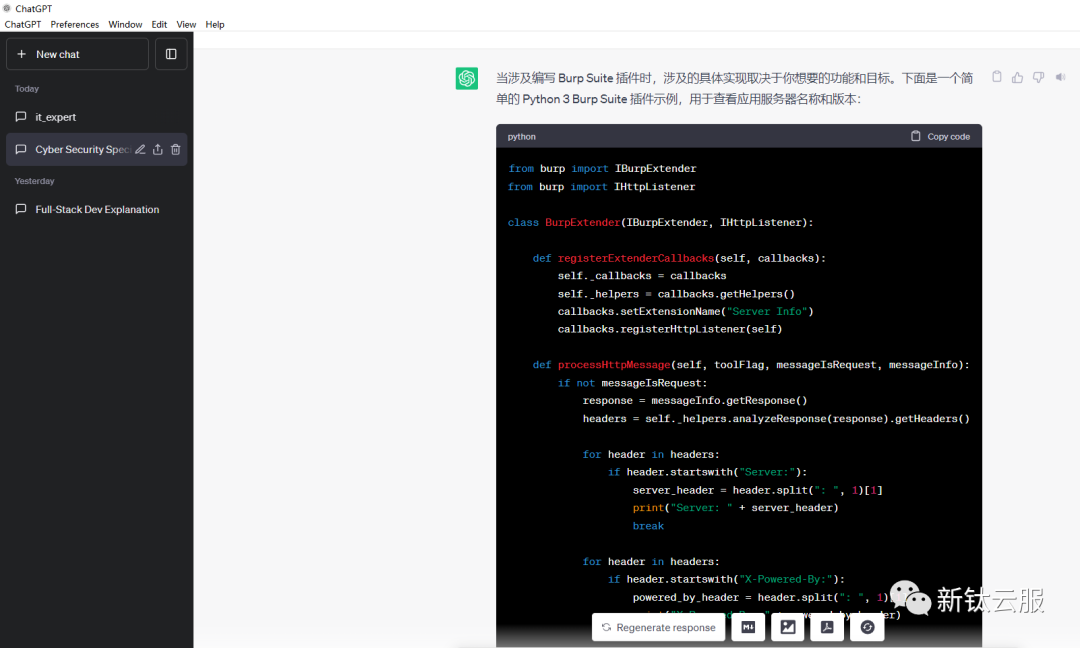Collapse the sidebar with the panel toggle
Viewport: 1080px width, 648px height.
point(171,54)
